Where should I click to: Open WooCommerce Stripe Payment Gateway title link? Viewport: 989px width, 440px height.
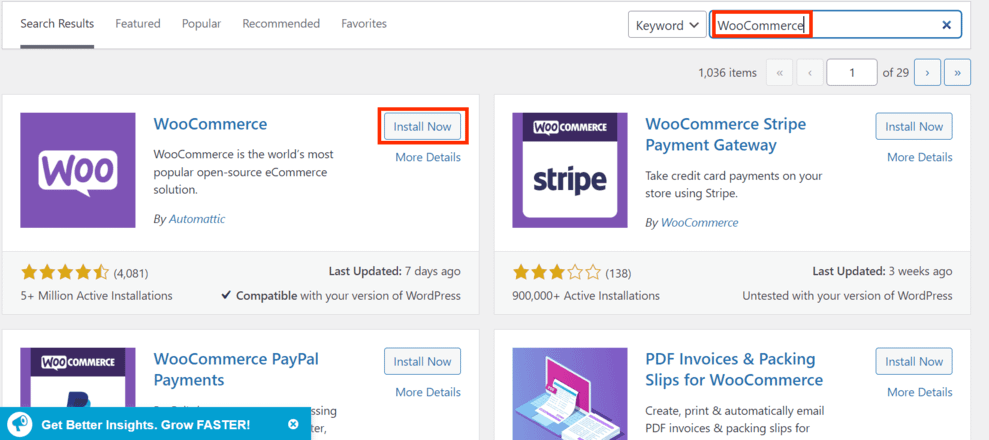pos(725,135)
